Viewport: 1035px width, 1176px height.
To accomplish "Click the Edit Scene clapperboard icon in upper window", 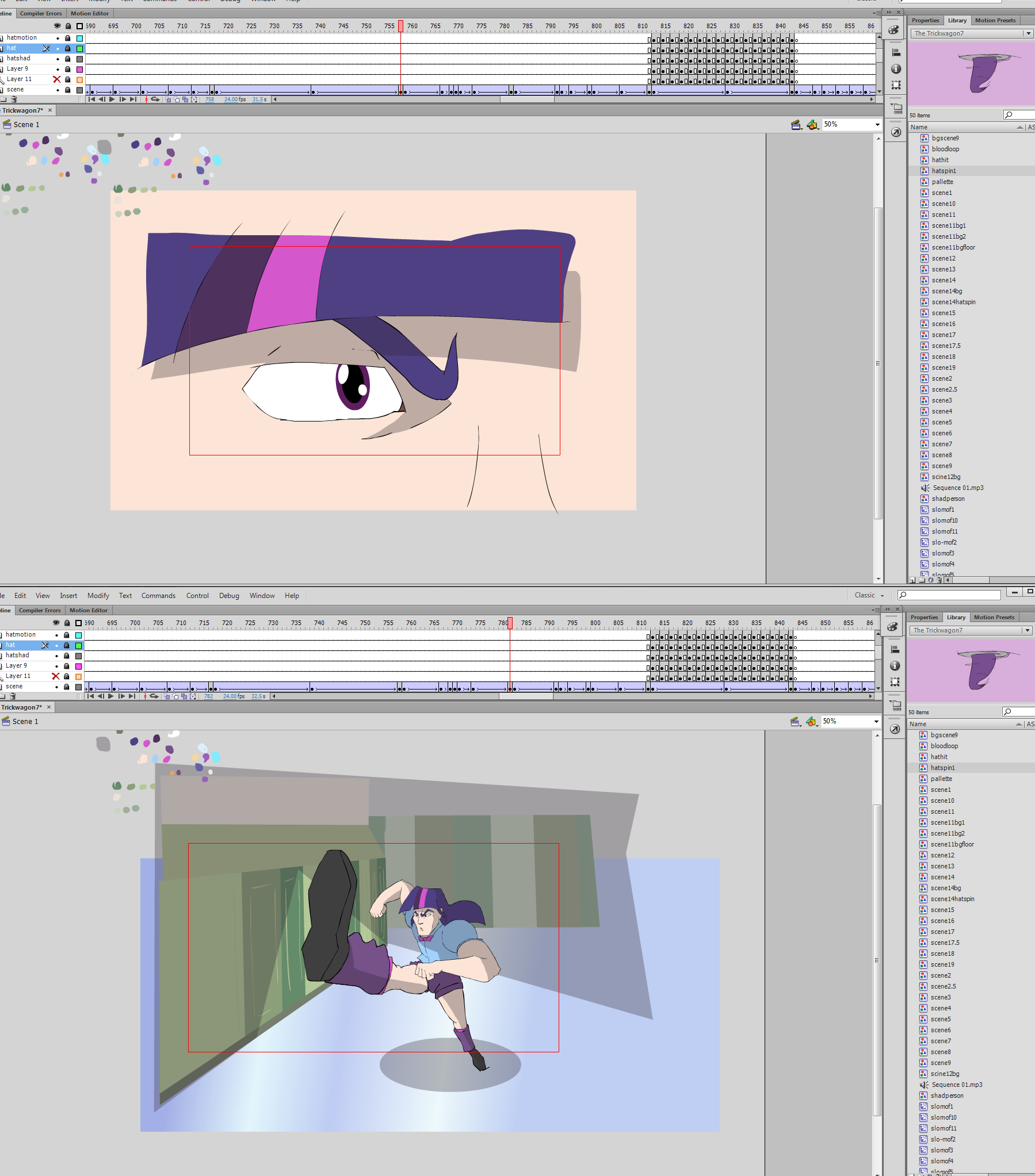I will click(x=796, y=125).
